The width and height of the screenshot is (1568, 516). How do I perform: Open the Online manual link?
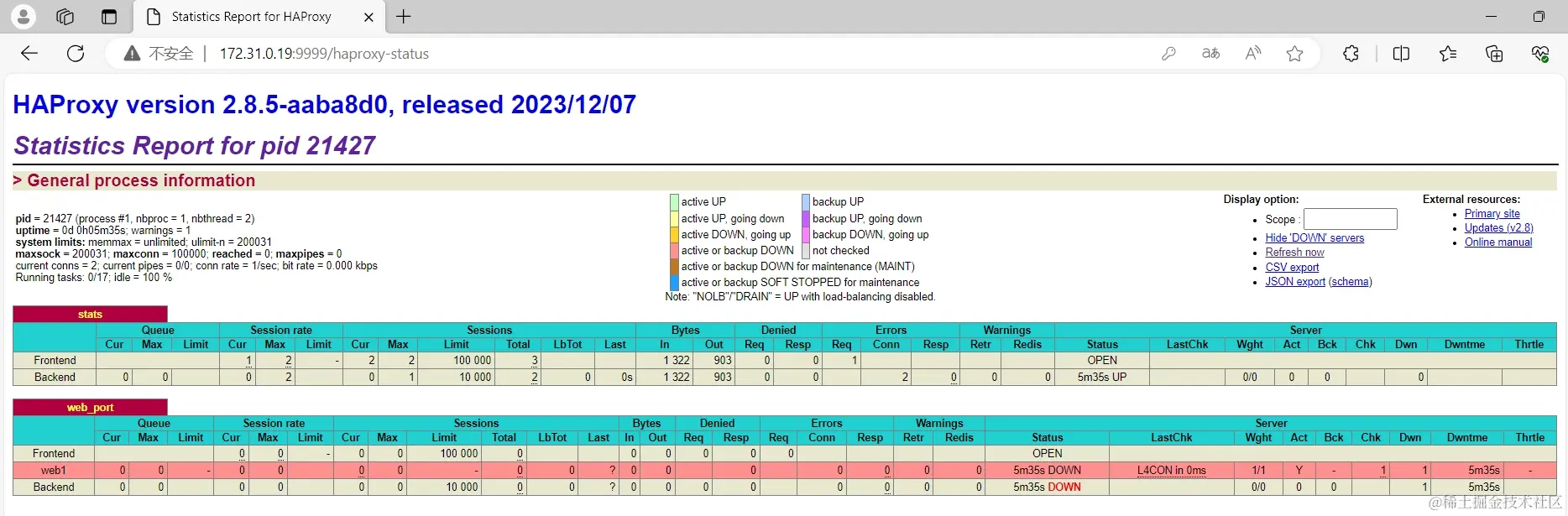[1498, 242]
